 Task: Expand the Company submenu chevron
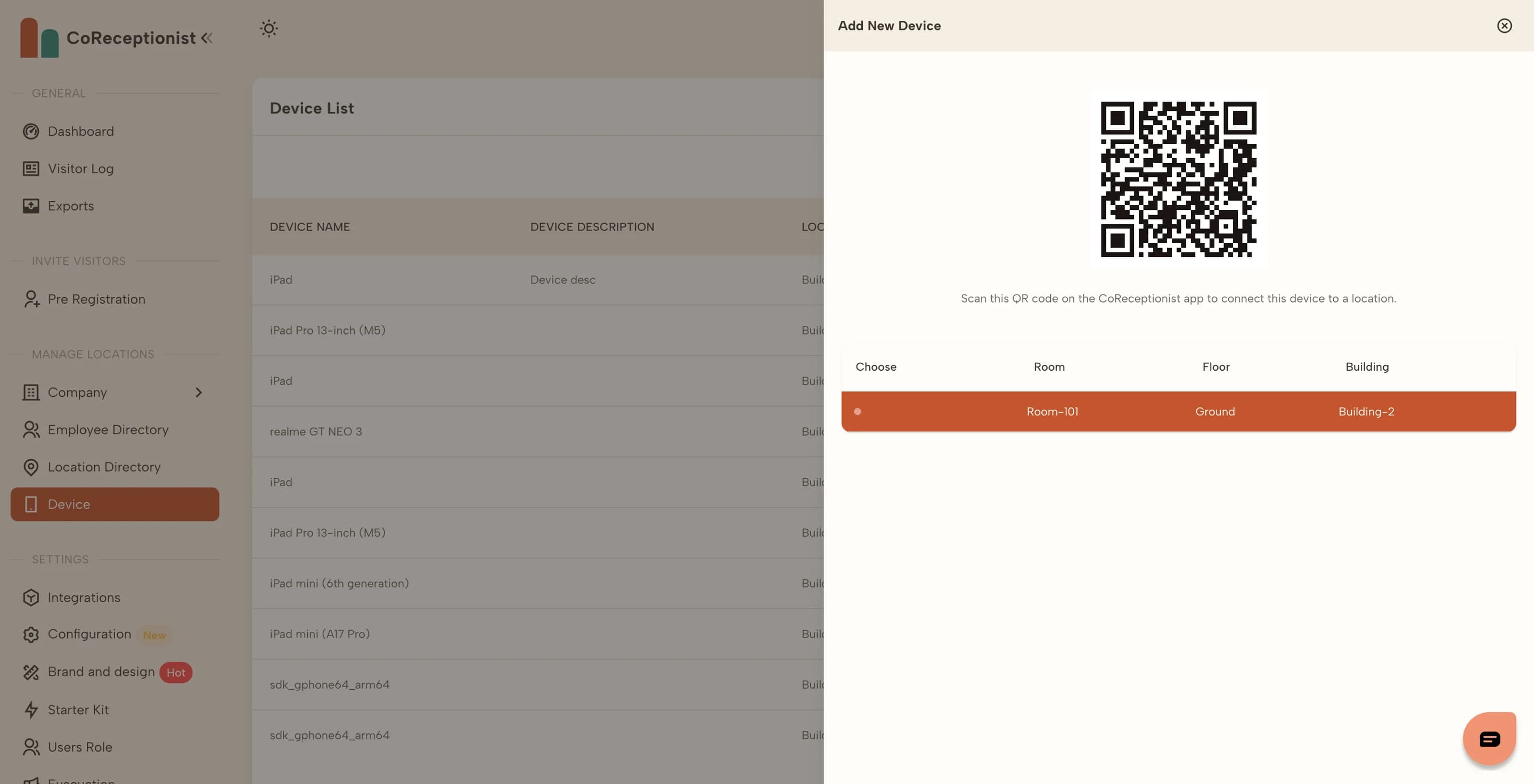tap(199, 393)
